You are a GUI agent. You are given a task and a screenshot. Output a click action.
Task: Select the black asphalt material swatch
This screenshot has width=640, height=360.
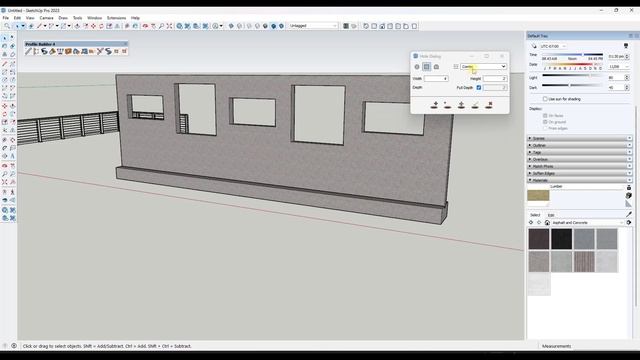click(x=562, y=239)
